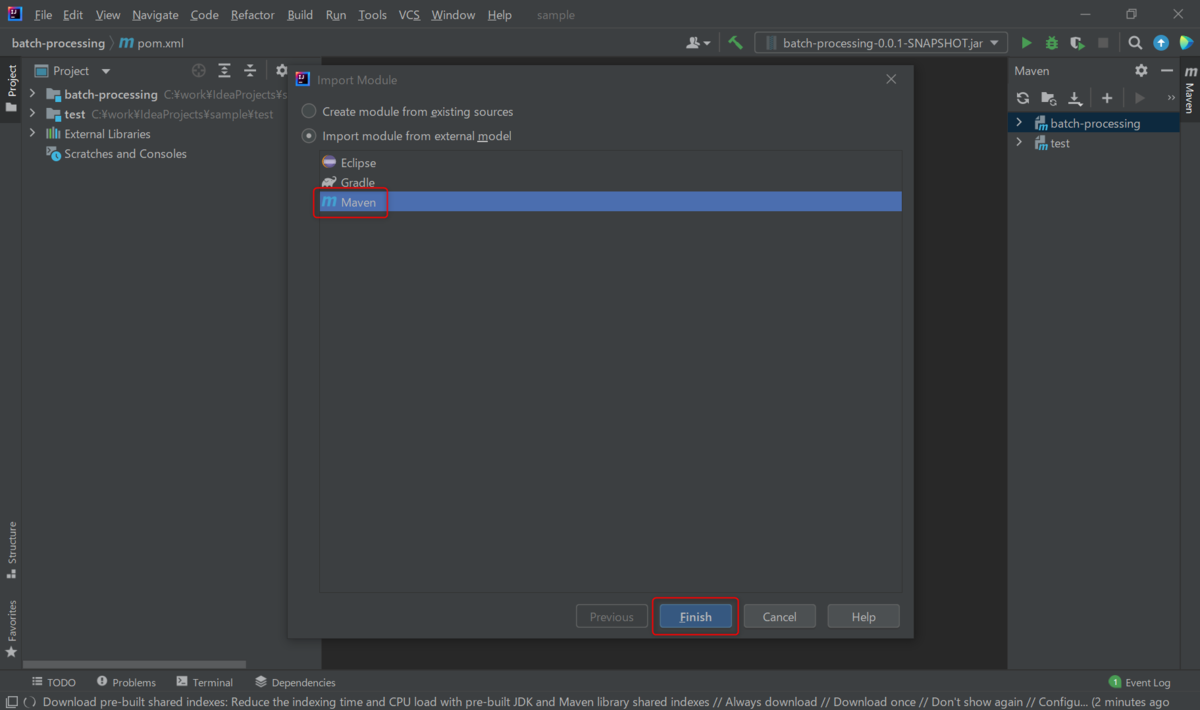The width and height of the screenshot is (1200, 710).
Task: Open the Refactor menu
Action: (252, 15)
